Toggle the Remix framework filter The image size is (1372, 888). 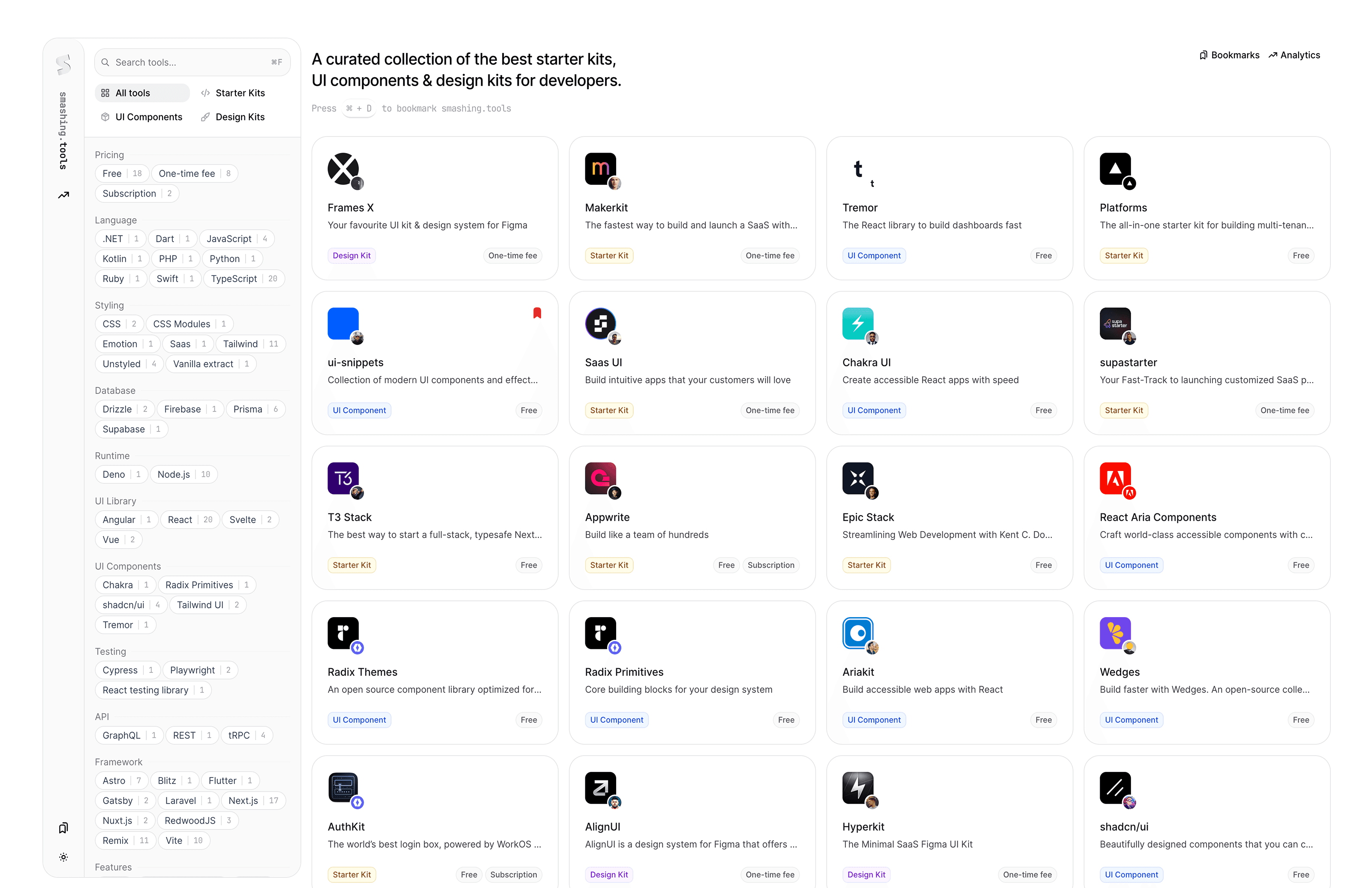[x=125, y=841]
